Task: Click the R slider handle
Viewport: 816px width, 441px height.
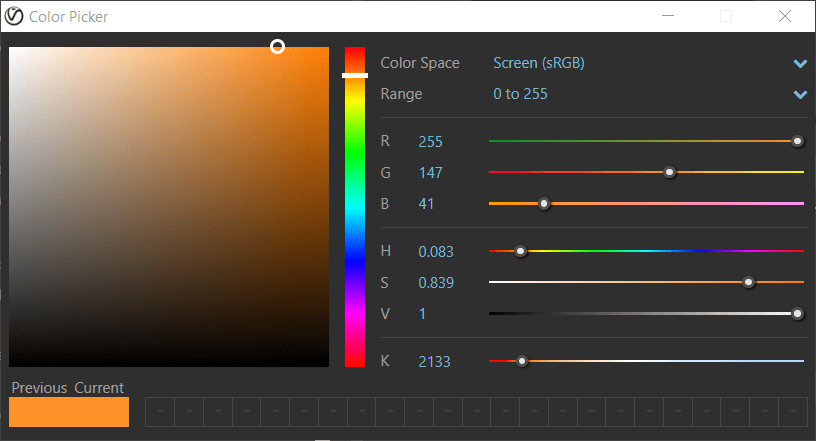Action: coord(797,141)
